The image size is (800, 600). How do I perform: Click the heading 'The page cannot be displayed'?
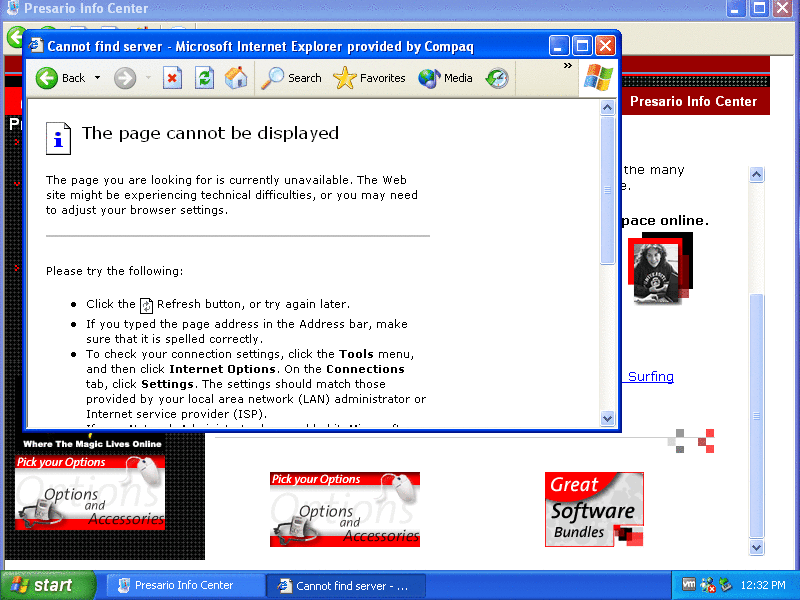tap(210, 133)
